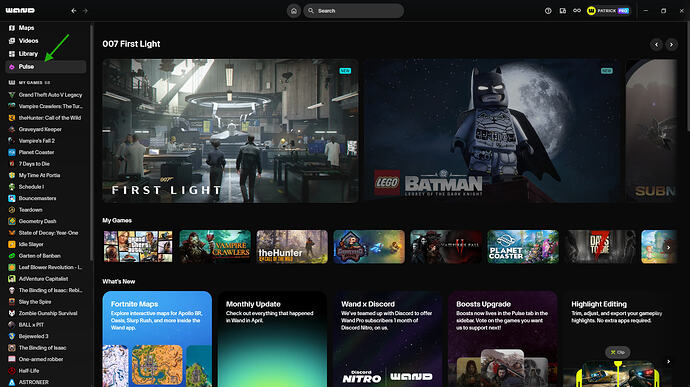Image resolution: width=690 pixels, height=387 pixels.
Task: Open My Time At Portia from sidebar
Action: [x=46, y=175]
